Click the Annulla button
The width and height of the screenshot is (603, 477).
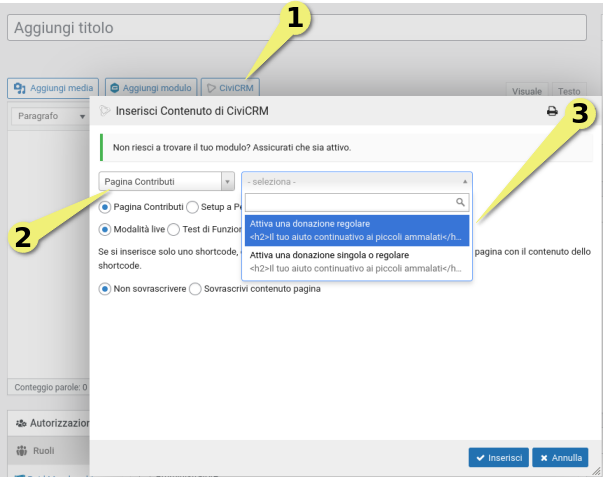click(560, 457)
